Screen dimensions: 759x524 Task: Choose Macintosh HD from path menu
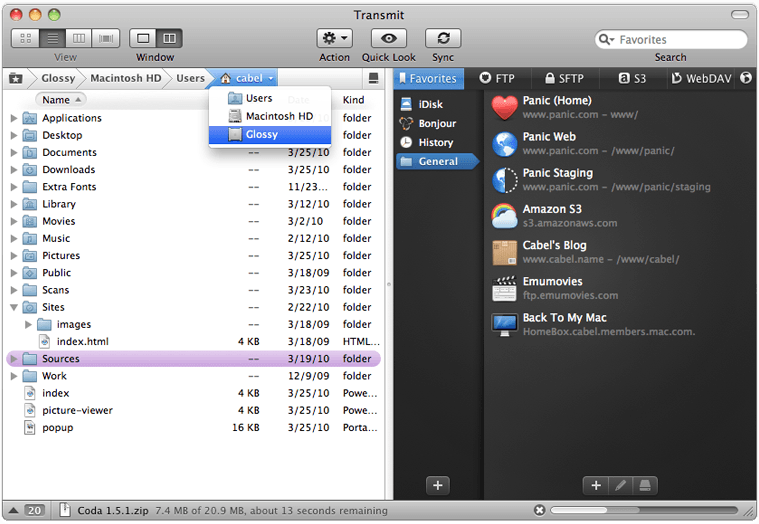[x=279, y=116]
